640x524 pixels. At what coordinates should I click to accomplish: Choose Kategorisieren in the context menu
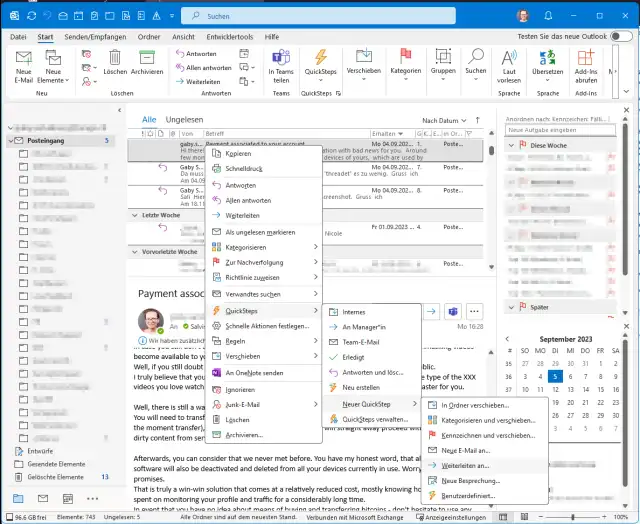[x=264, y=247]
